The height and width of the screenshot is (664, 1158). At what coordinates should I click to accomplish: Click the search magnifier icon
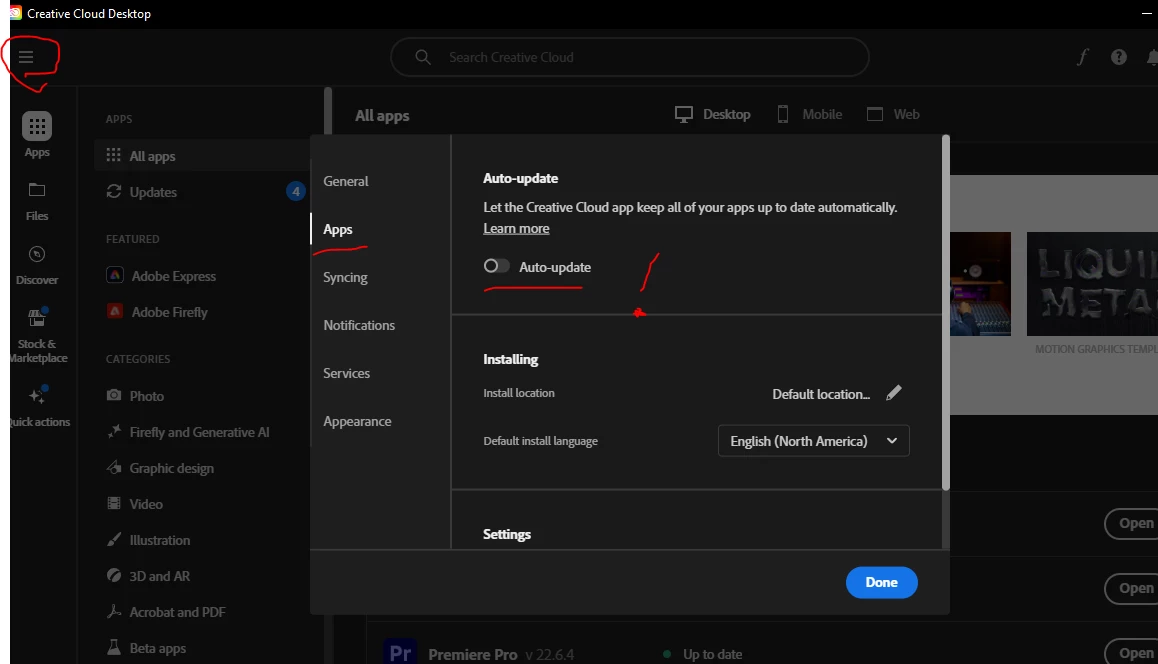(x=422, y=57)
